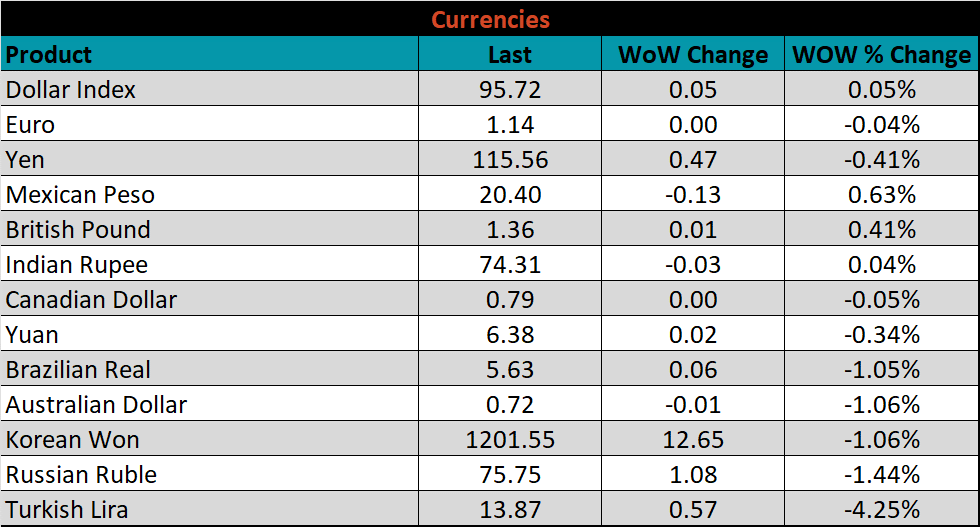The width and height of the screenshot is (980, 527).
Task: Select the Last column header
Action: pyautogui.click(x=510, y=55)
